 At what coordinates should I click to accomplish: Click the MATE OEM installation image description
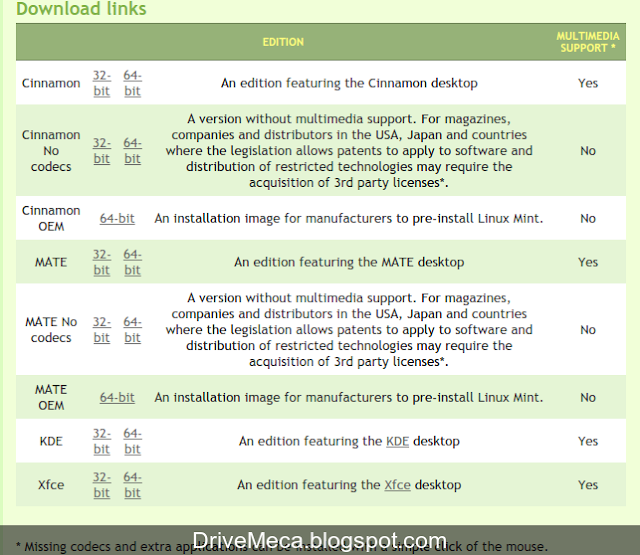click(349, 397)
